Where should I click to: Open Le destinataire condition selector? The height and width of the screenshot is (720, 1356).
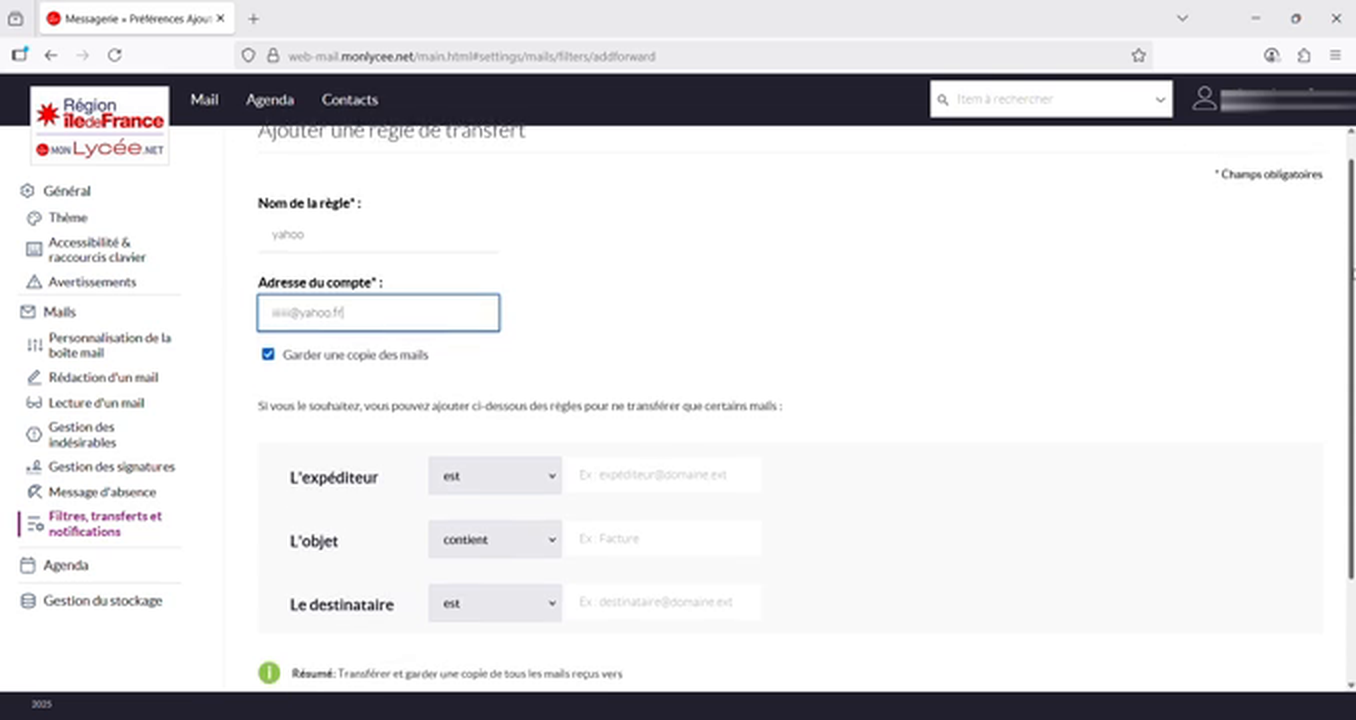point(494,602)
